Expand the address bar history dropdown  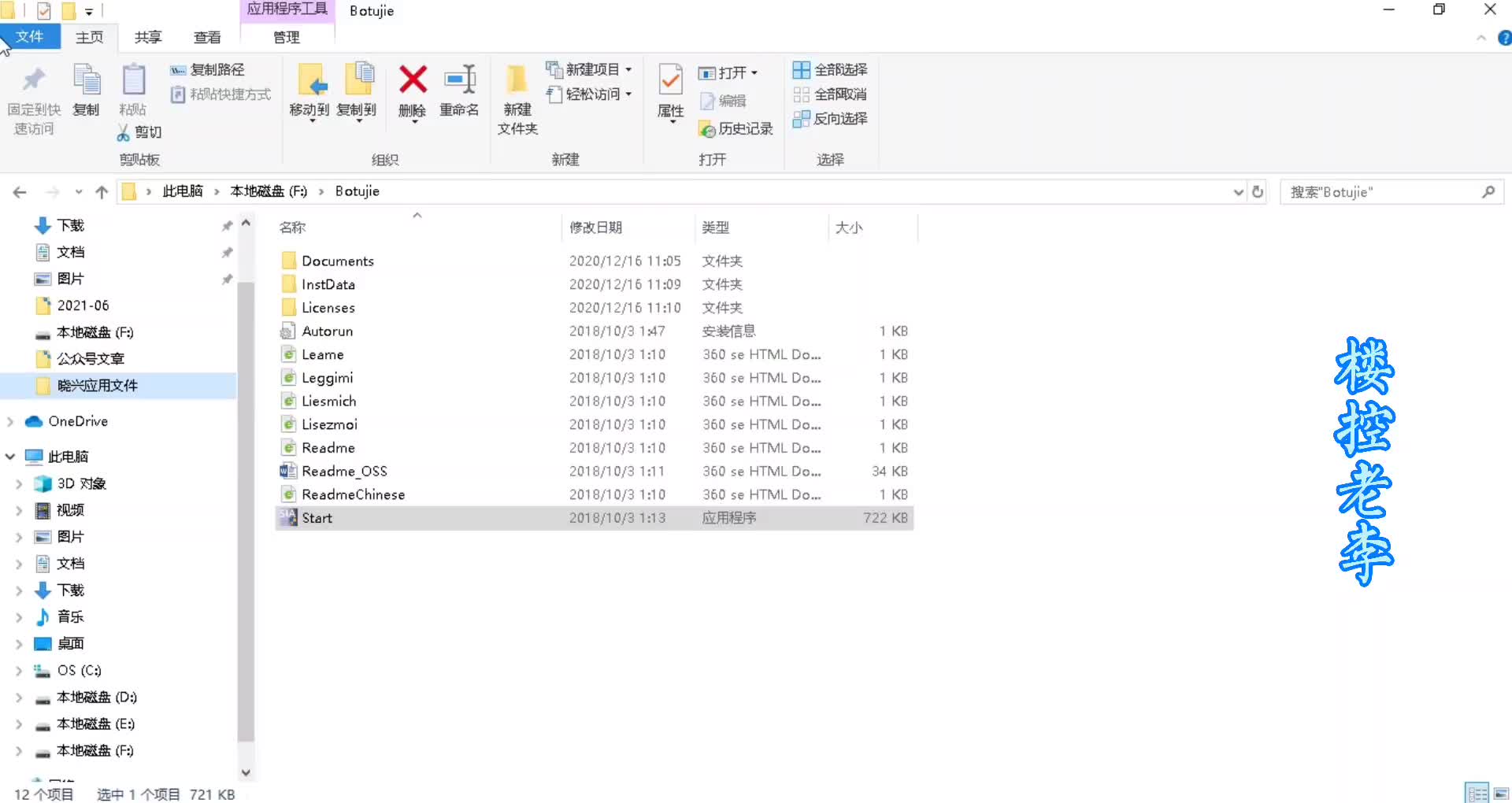coord(1238,192)
